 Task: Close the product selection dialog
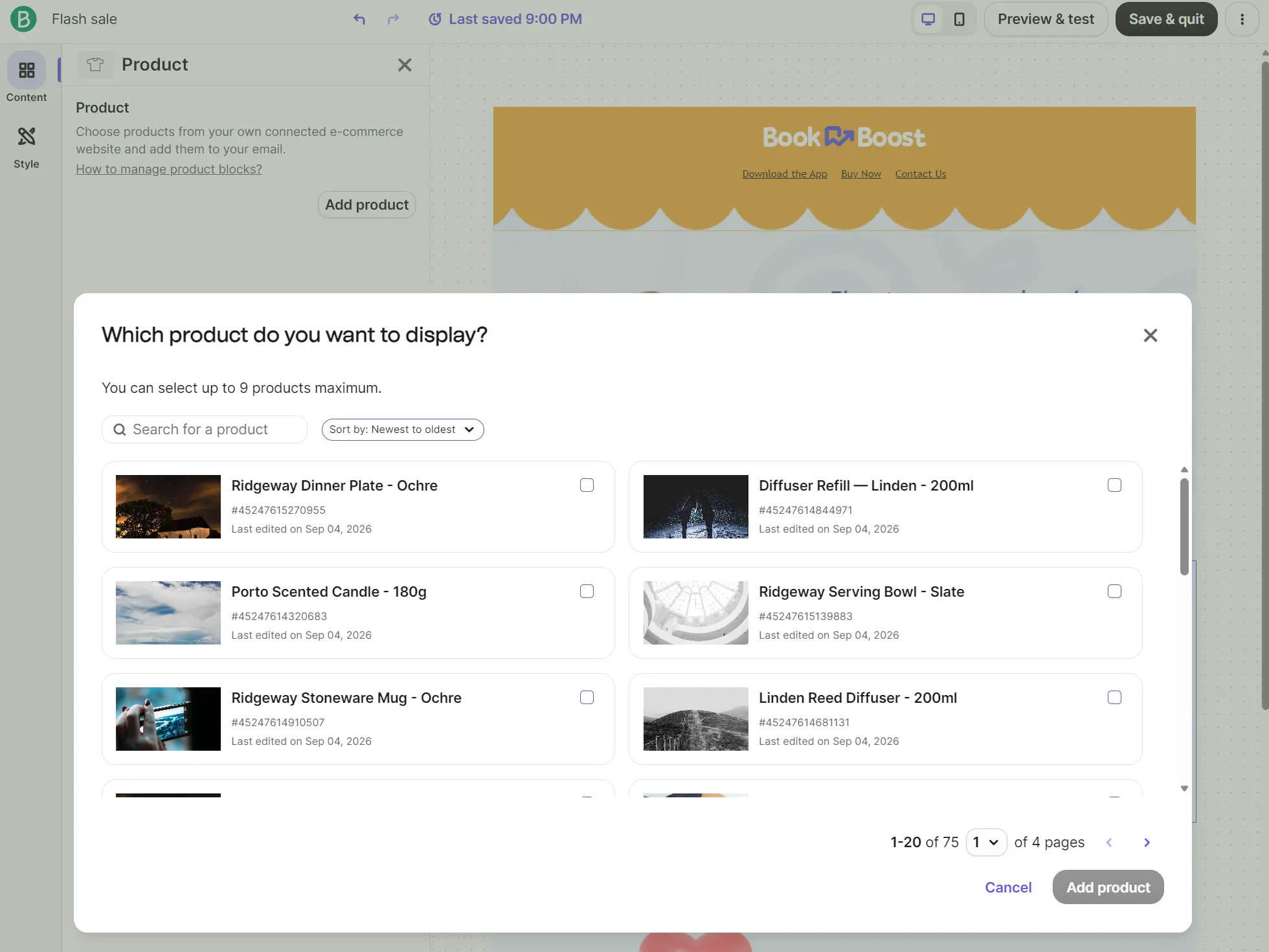(1151, 335)
